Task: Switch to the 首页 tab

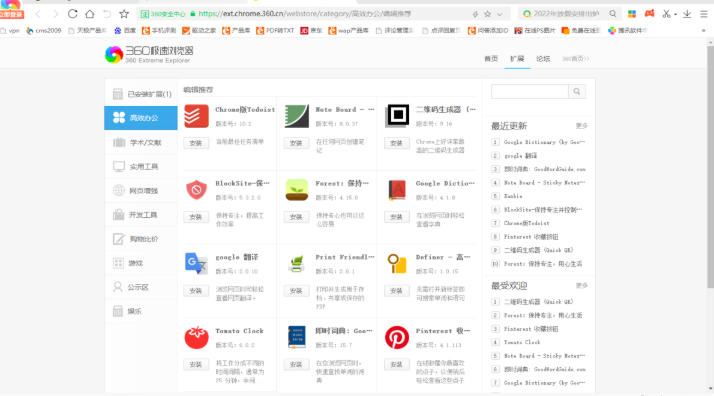Action: (491, 59)
